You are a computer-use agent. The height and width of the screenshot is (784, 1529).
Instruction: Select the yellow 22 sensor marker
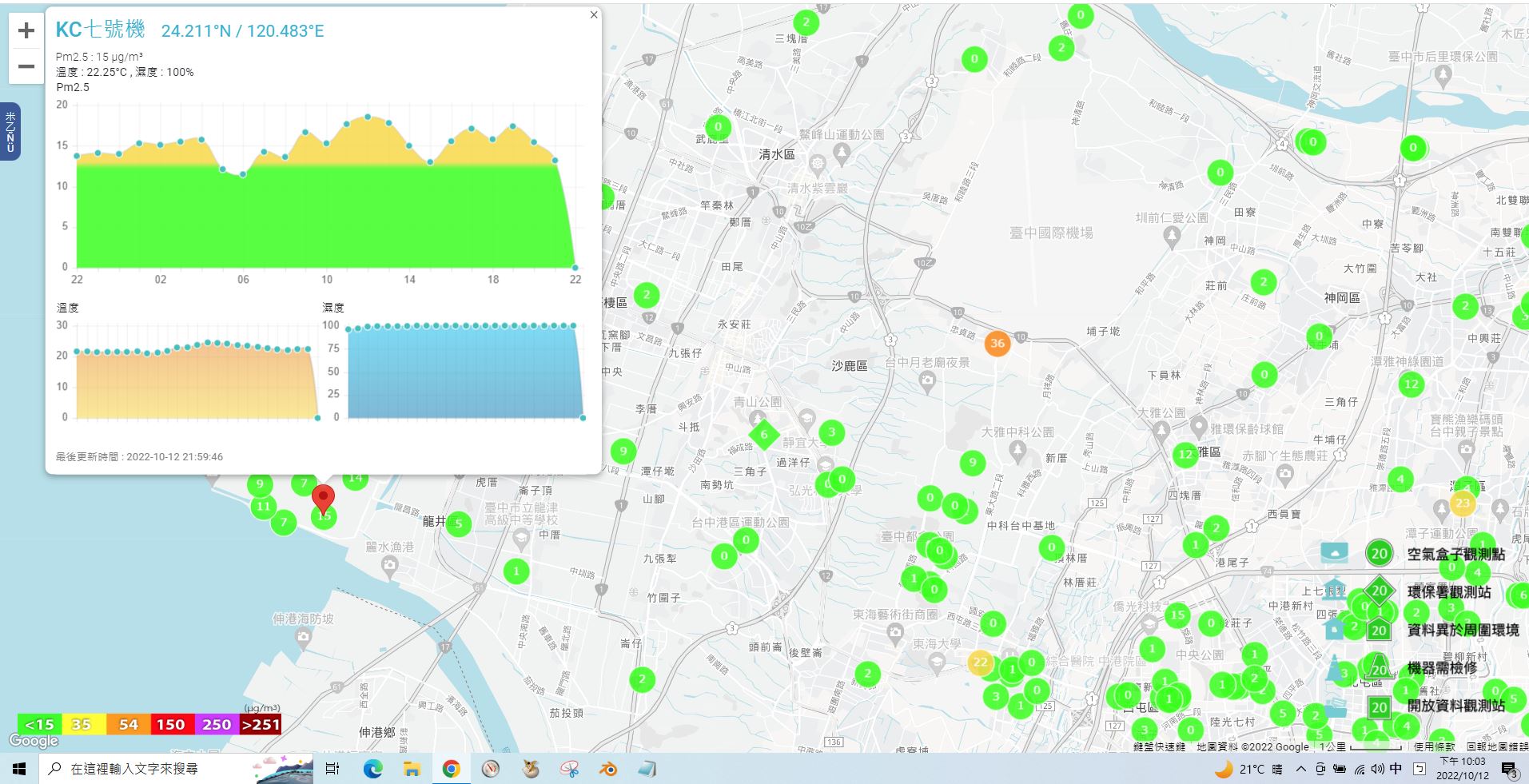(x=981, y=663)
